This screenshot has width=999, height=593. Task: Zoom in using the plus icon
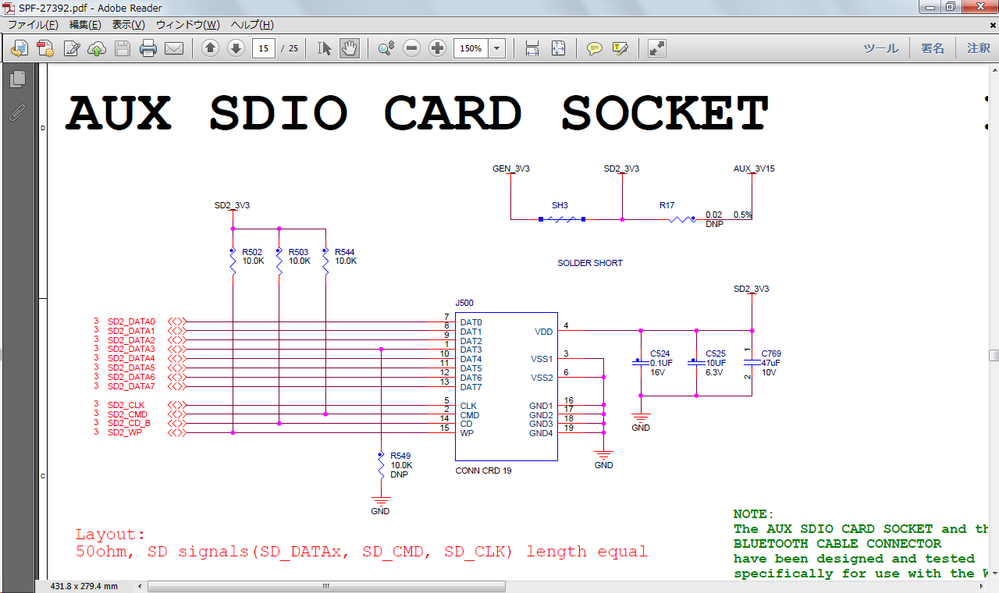pyautogui.click(x=437, y=48)
